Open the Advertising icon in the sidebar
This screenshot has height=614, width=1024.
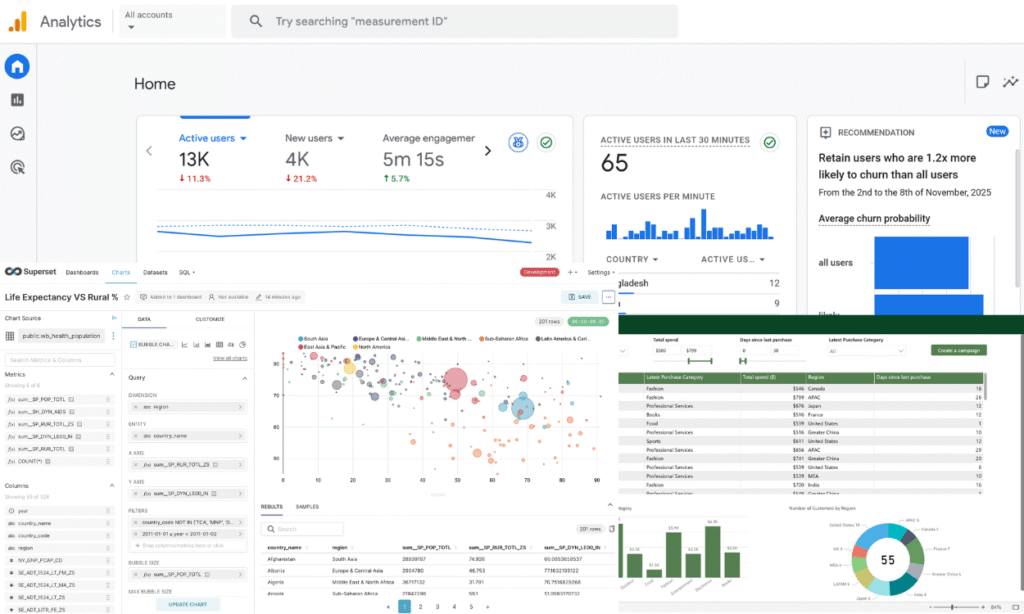[x=17, y=167]
